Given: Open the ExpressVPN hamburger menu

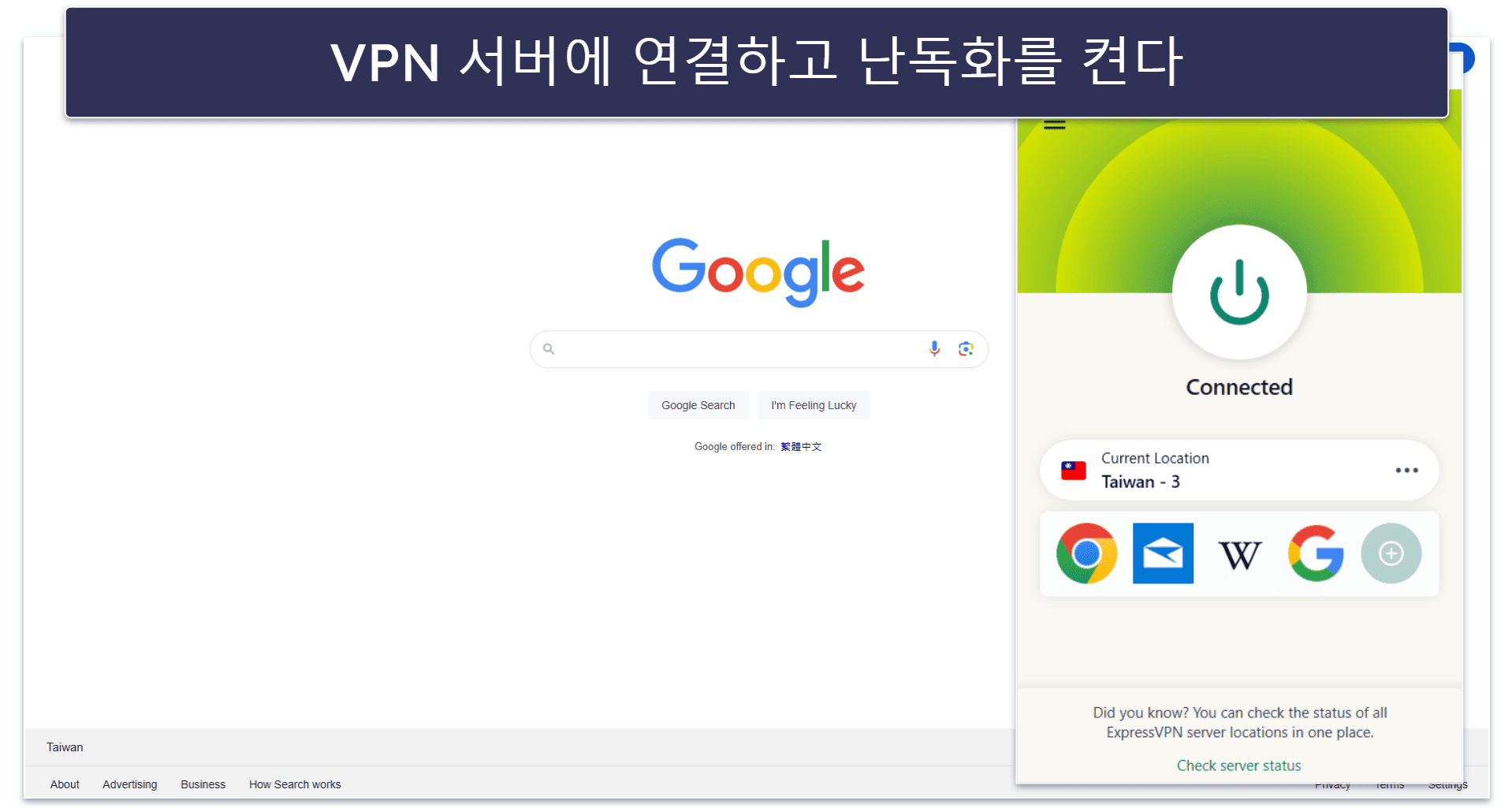Looking at the screenshot, I should click(x=1054, y=125).
